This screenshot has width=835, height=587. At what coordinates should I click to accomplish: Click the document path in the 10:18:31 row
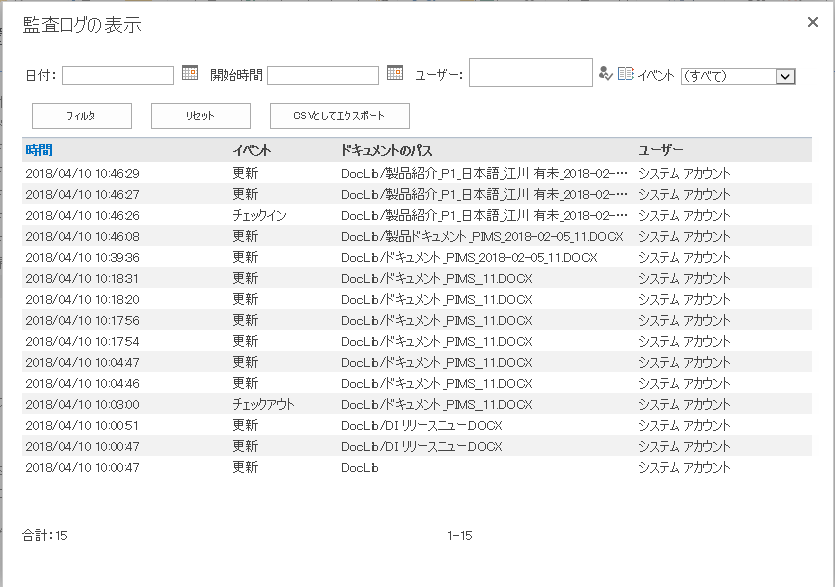(437, 279)
